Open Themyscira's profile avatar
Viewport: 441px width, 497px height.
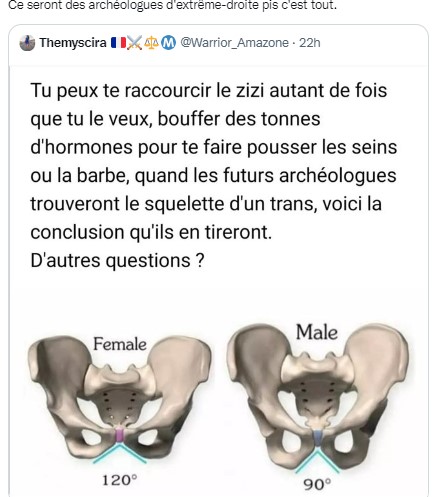click(27, 43)
